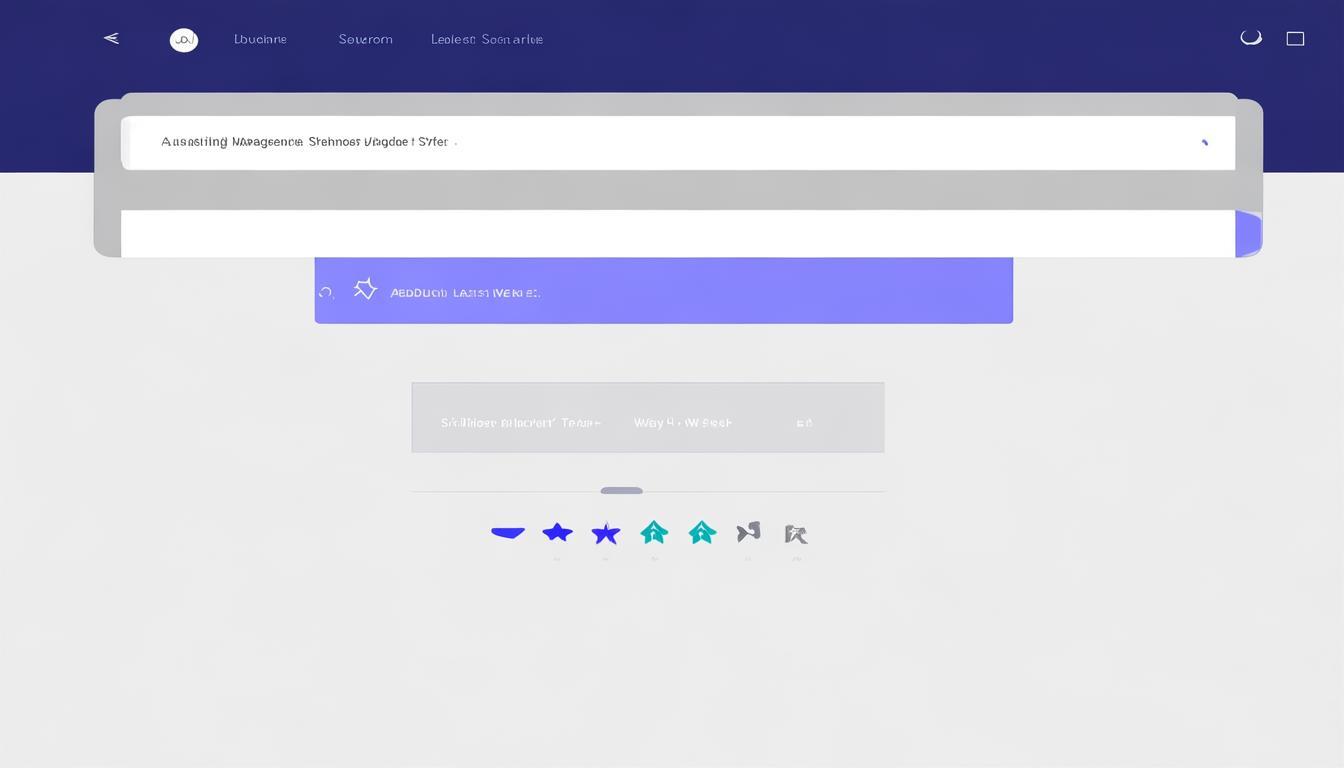
Task: Click the small blue indicator in top white field
Action: point(1204,143)
